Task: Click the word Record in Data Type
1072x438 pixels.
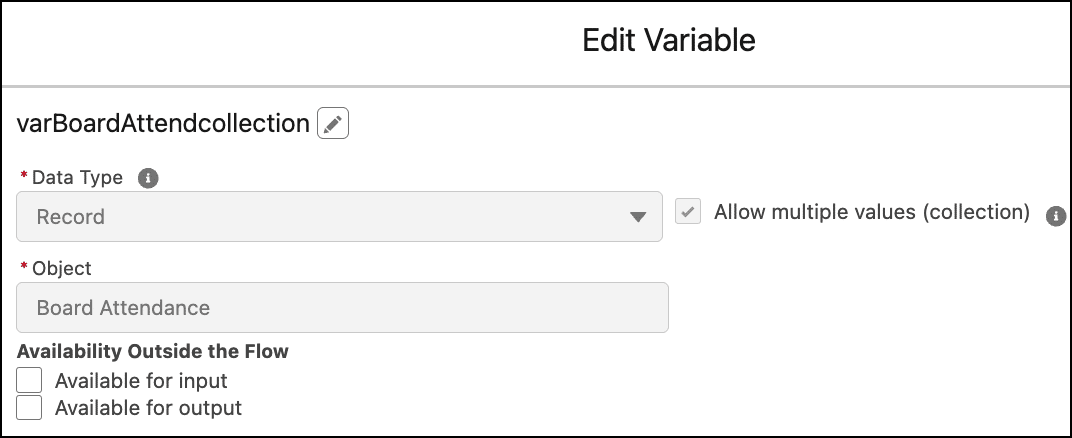Action: [70, 217]
